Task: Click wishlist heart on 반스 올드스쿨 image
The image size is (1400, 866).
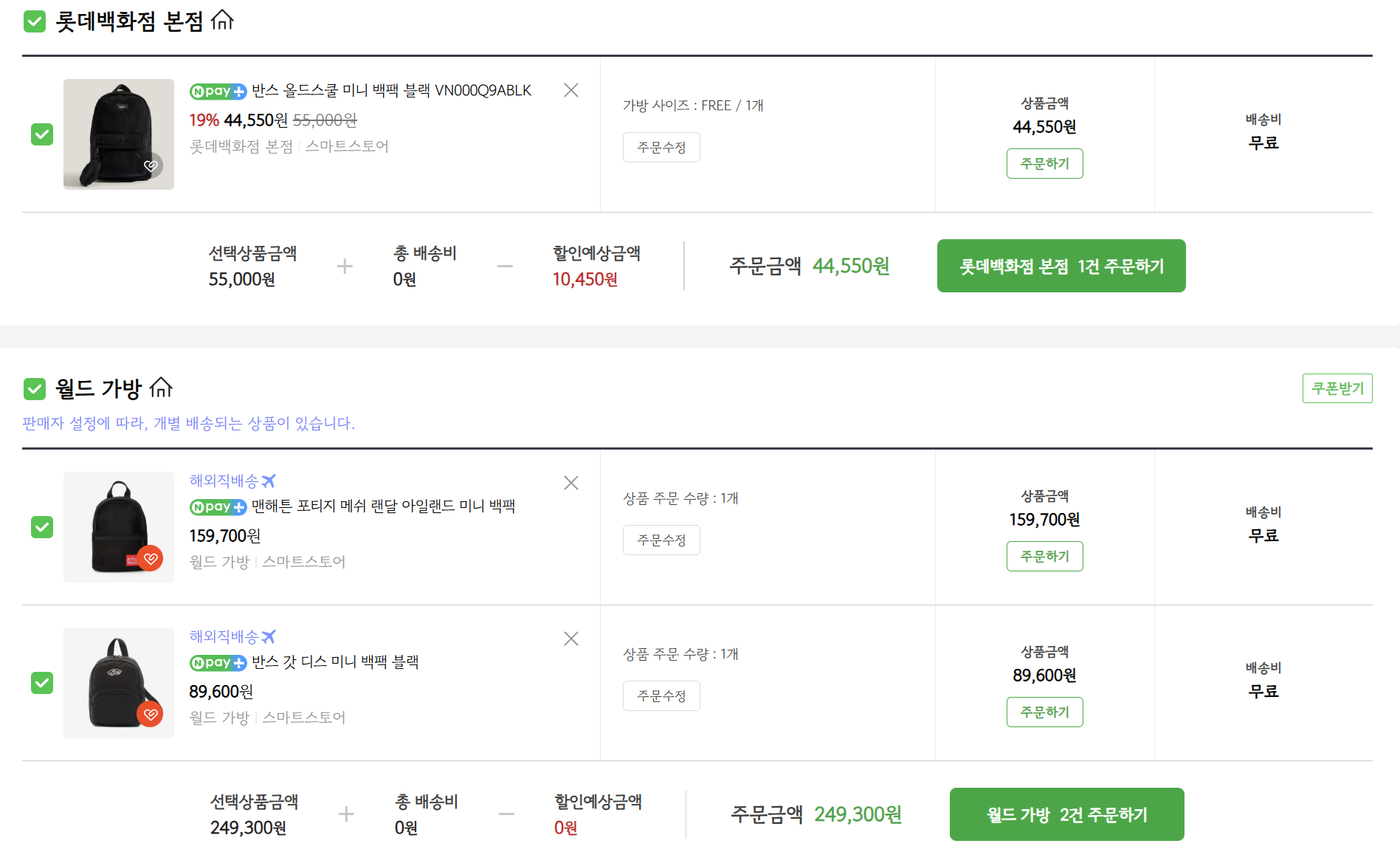Action: [x=151, y=166]
